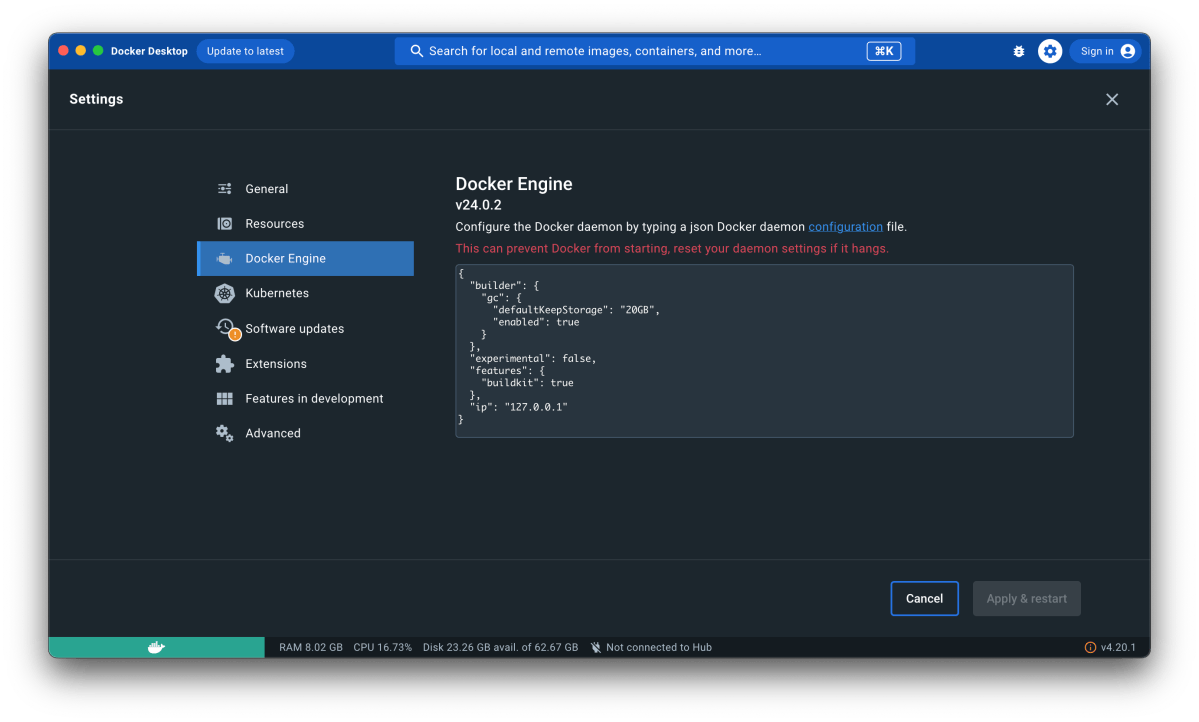Click inside the daemon JSON editor
This screenshot has height=722, width=1199.
click(x=764, y=351)
